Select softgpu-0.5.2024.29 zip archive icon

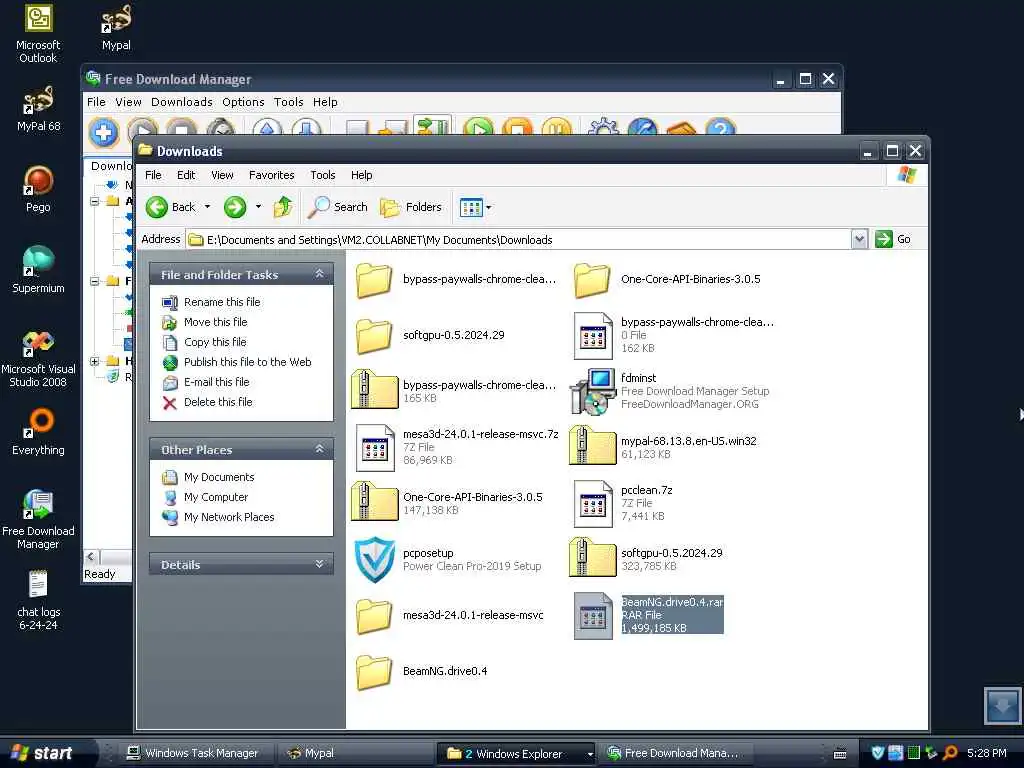point(592,557)
